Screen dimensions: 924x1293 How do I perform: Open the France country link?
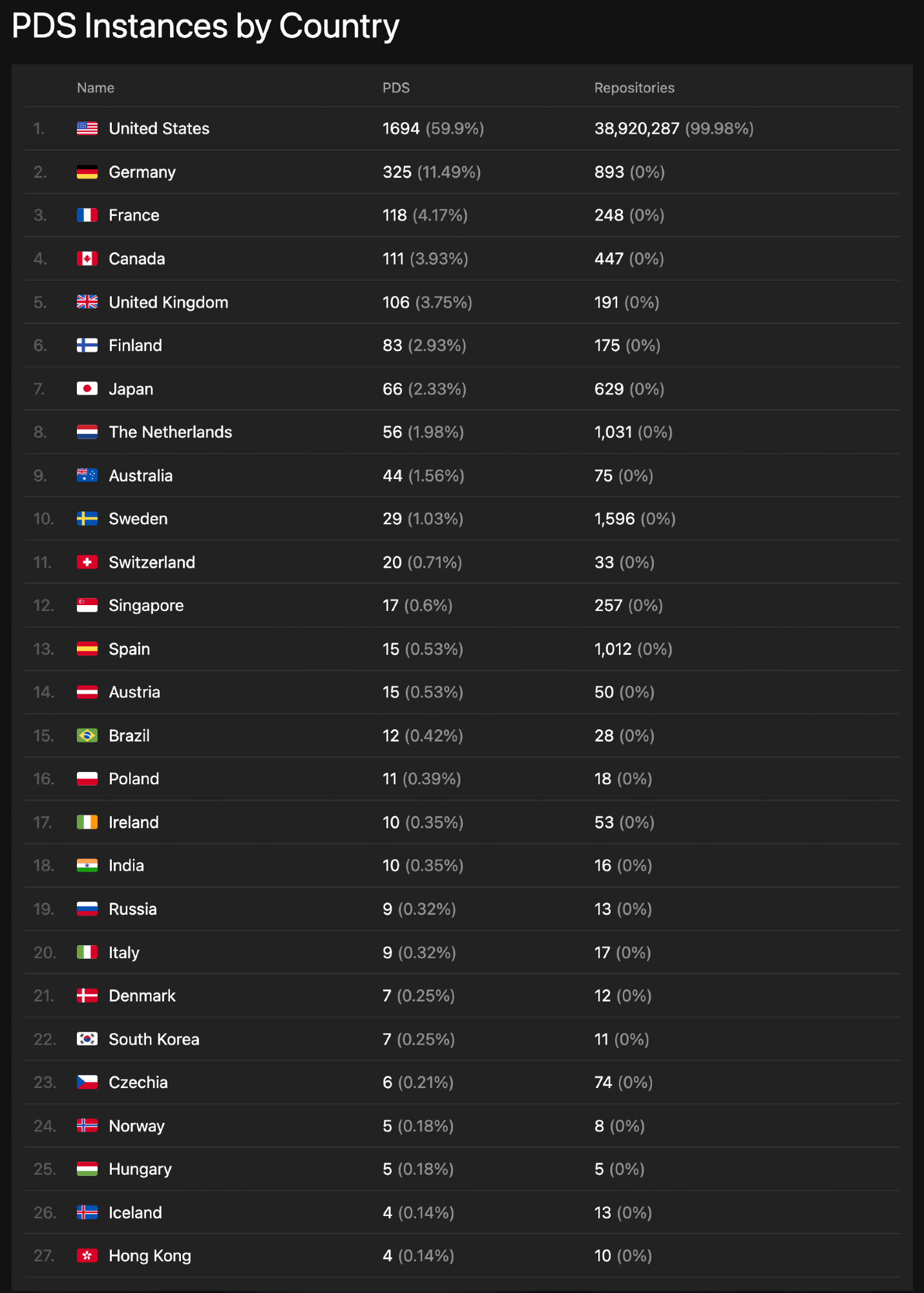(x=134, y=215)
